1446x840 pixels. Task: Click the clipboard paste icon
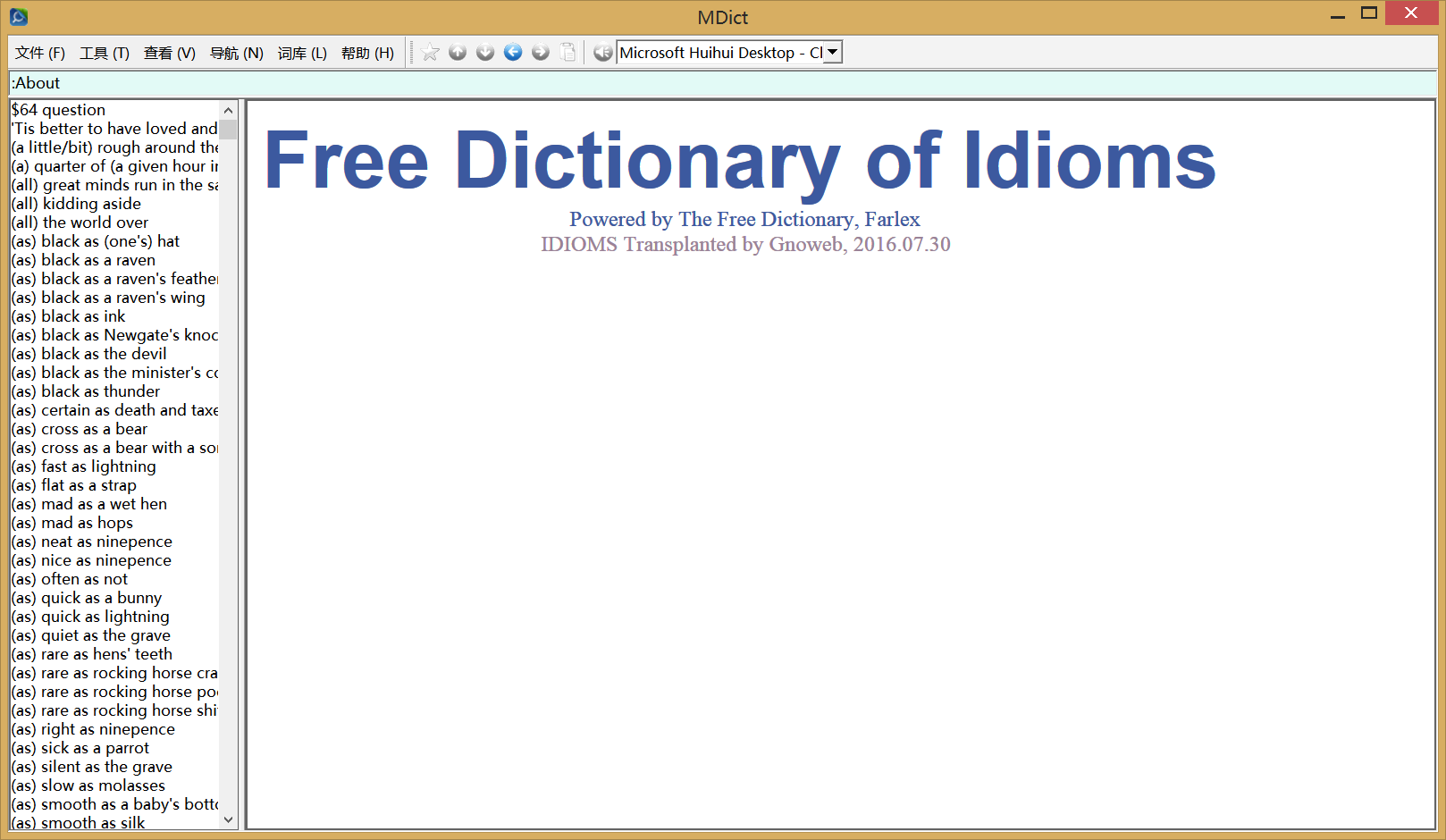pos(568,53)
